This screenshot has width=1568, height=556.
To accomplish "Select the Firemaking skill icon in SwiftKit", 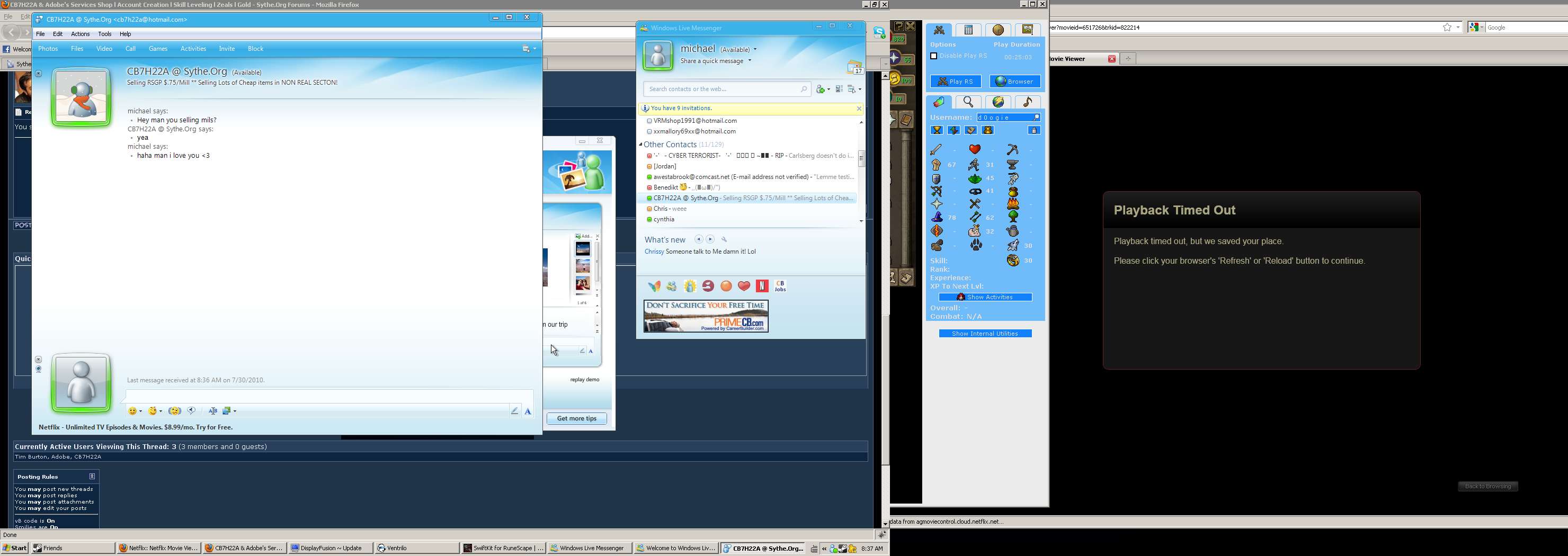I will [x=1013, y=204].
